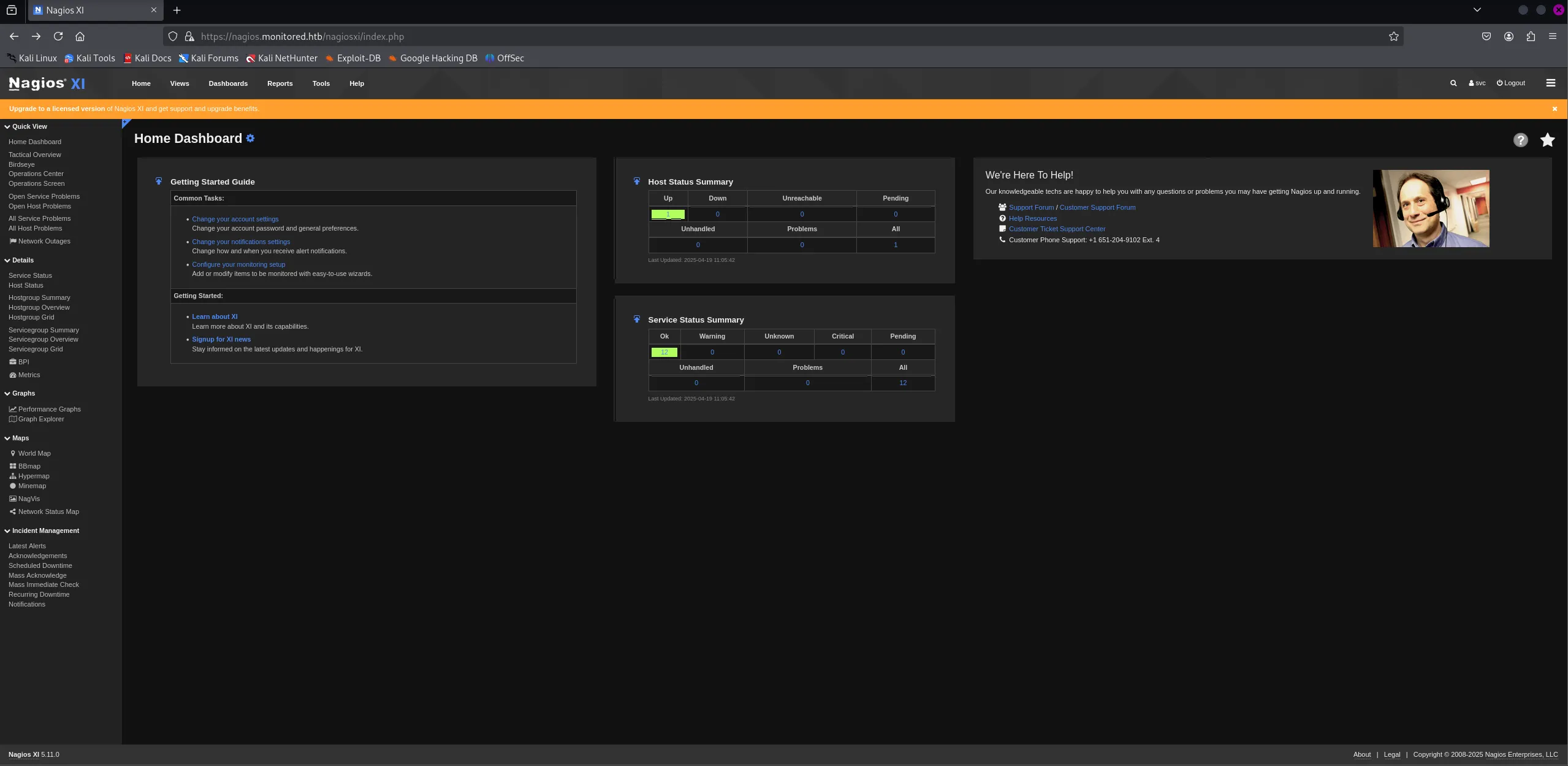Image resolution: width=1568 pixels, height=766 pixels.
Task: Click the question mark help icon
Action: pyautogui.click(x=1520, y=140)
